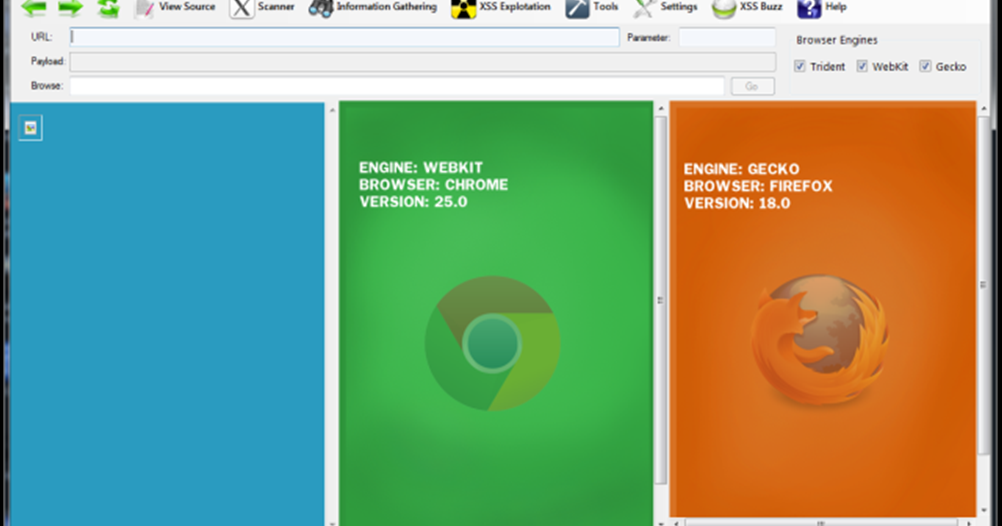Screen dimensions: 1002x526
Task: Click the Tools hammer icon
Action: (577, 8)
